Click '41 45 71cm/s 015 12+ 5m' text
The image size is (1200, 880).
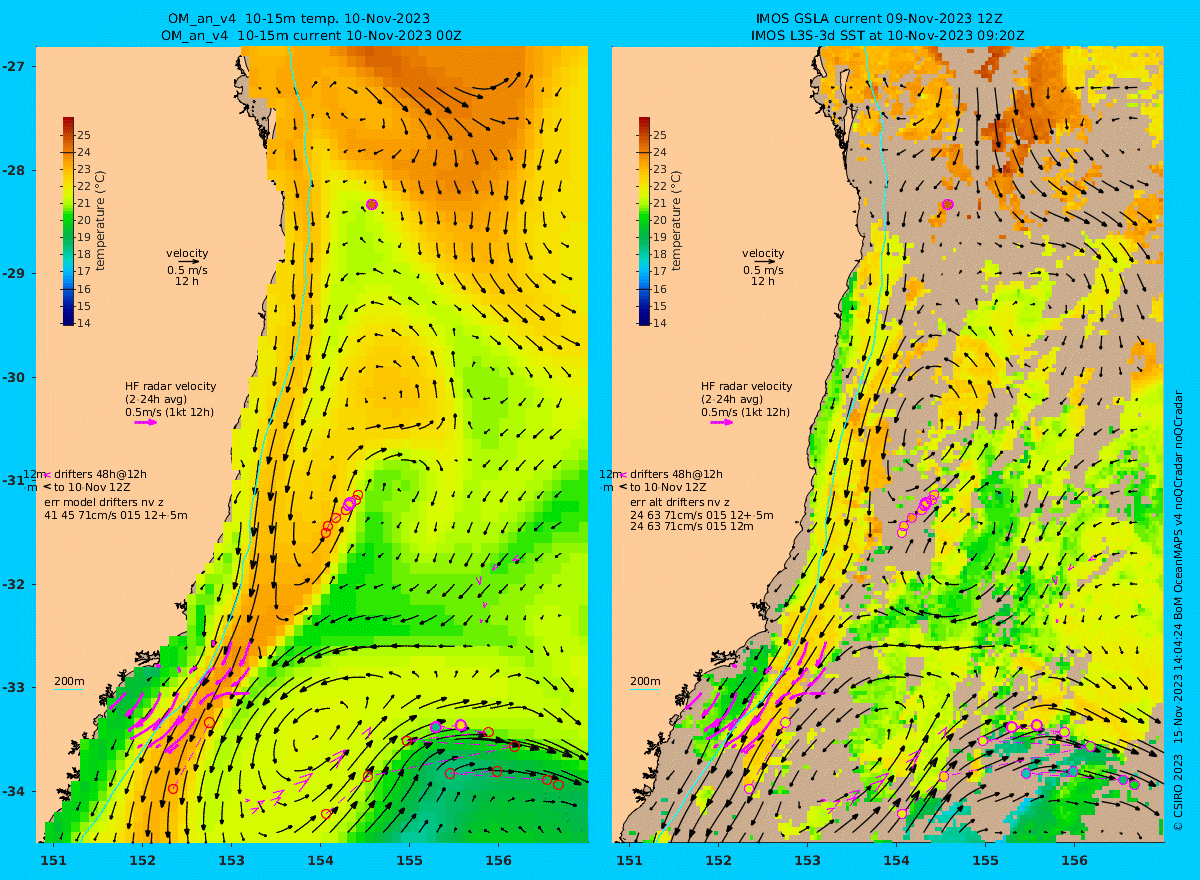tap(116, 515)
